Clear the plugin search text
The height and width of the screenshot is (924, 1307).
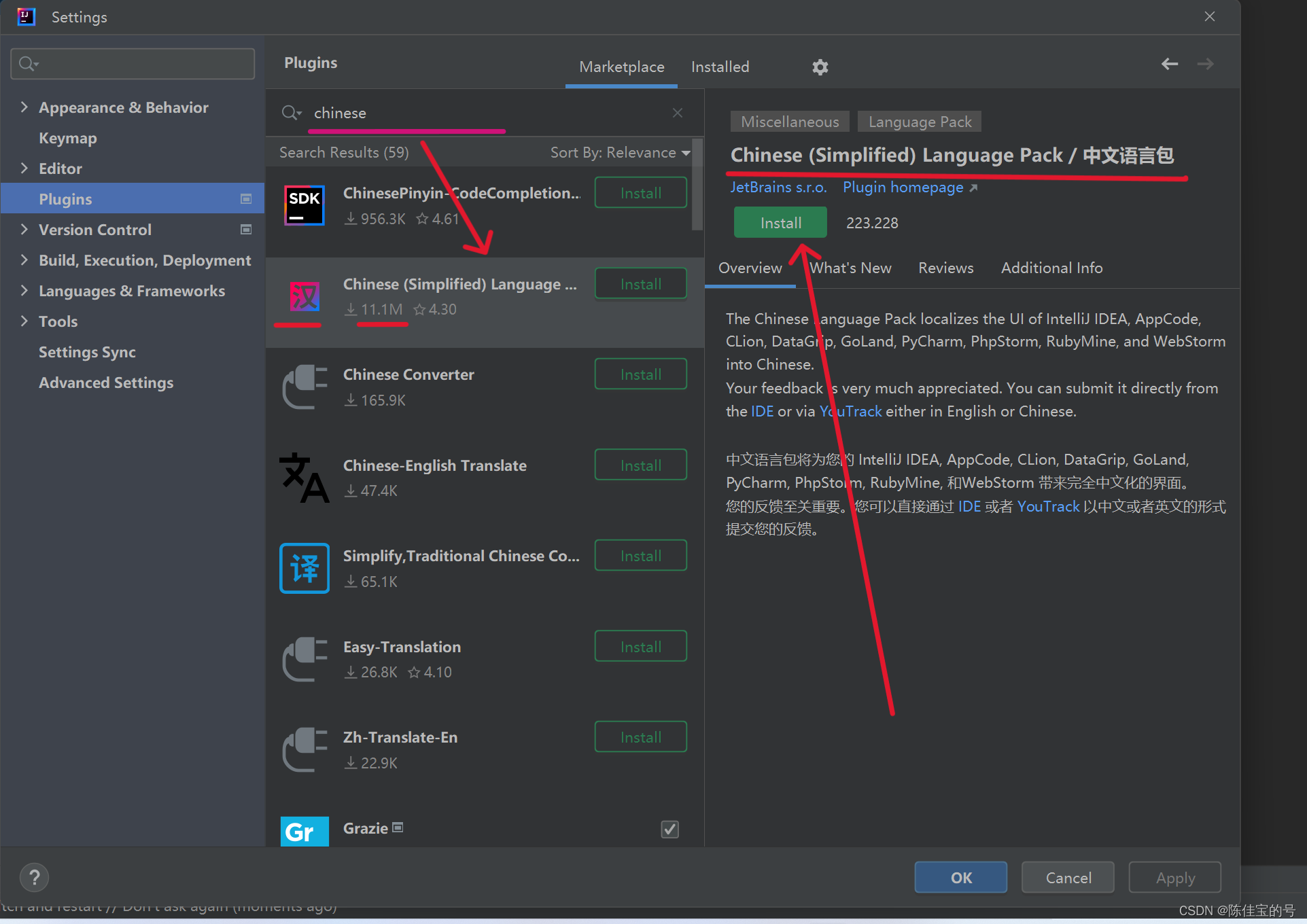(677, 113)
